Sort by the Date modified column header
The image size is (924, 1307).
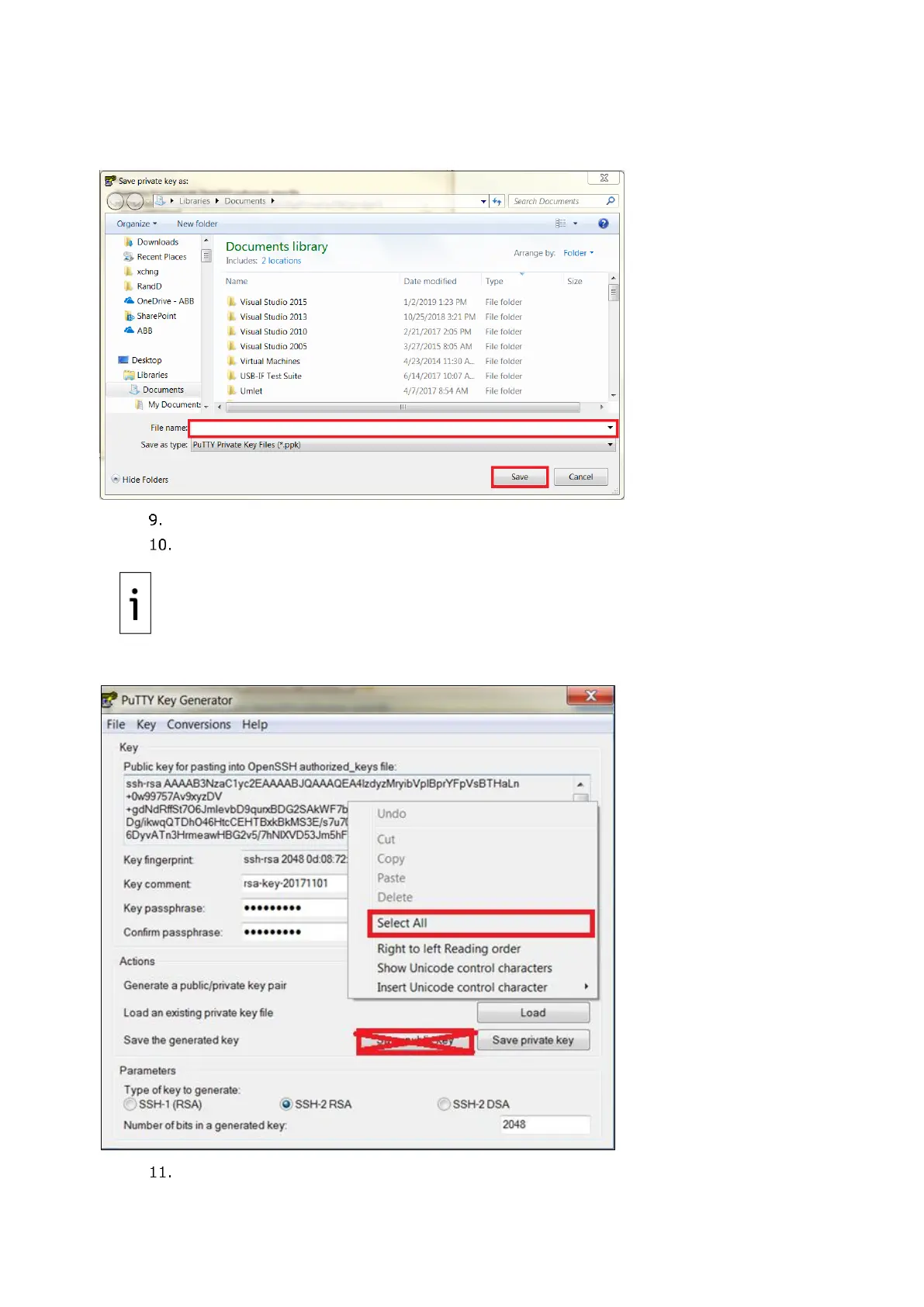click(x=430, y=281)
